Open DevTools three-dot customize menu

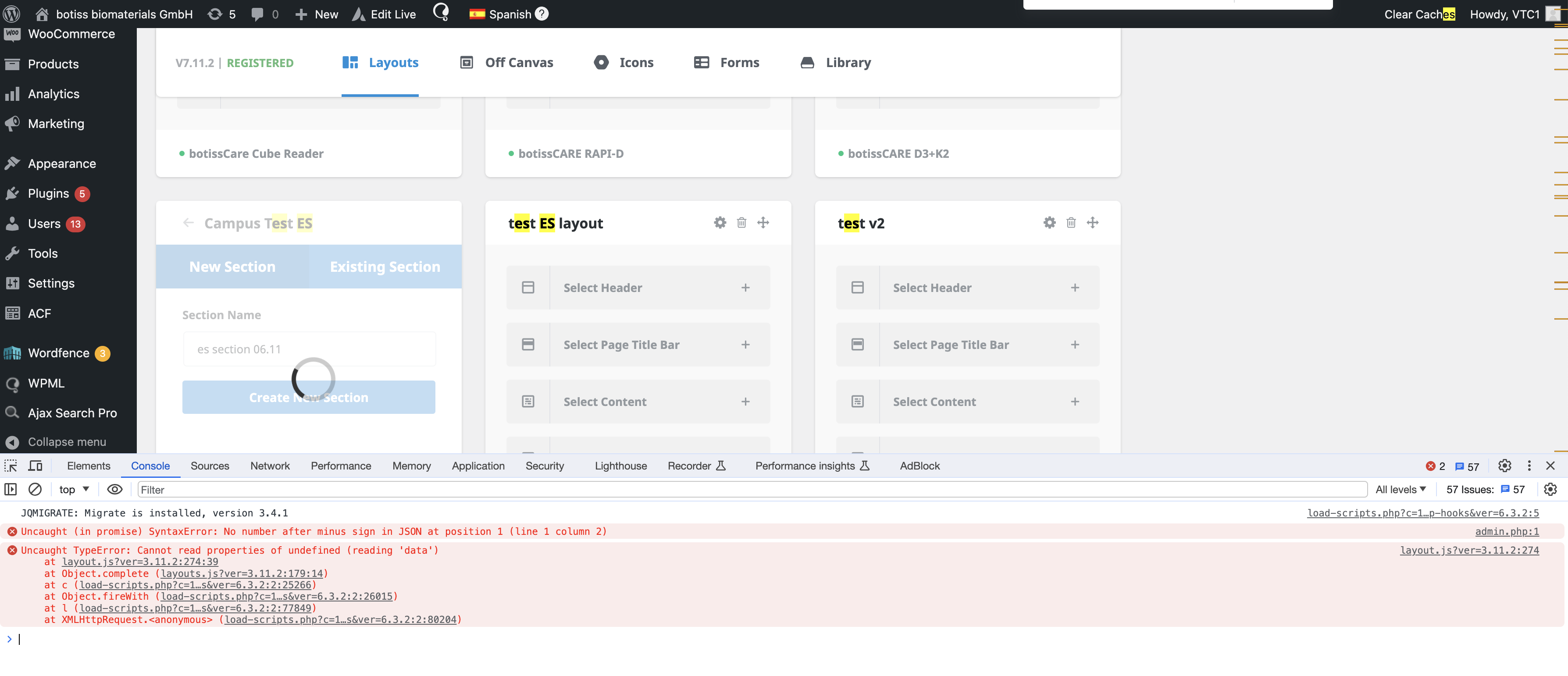click(x=1529, y=466)
